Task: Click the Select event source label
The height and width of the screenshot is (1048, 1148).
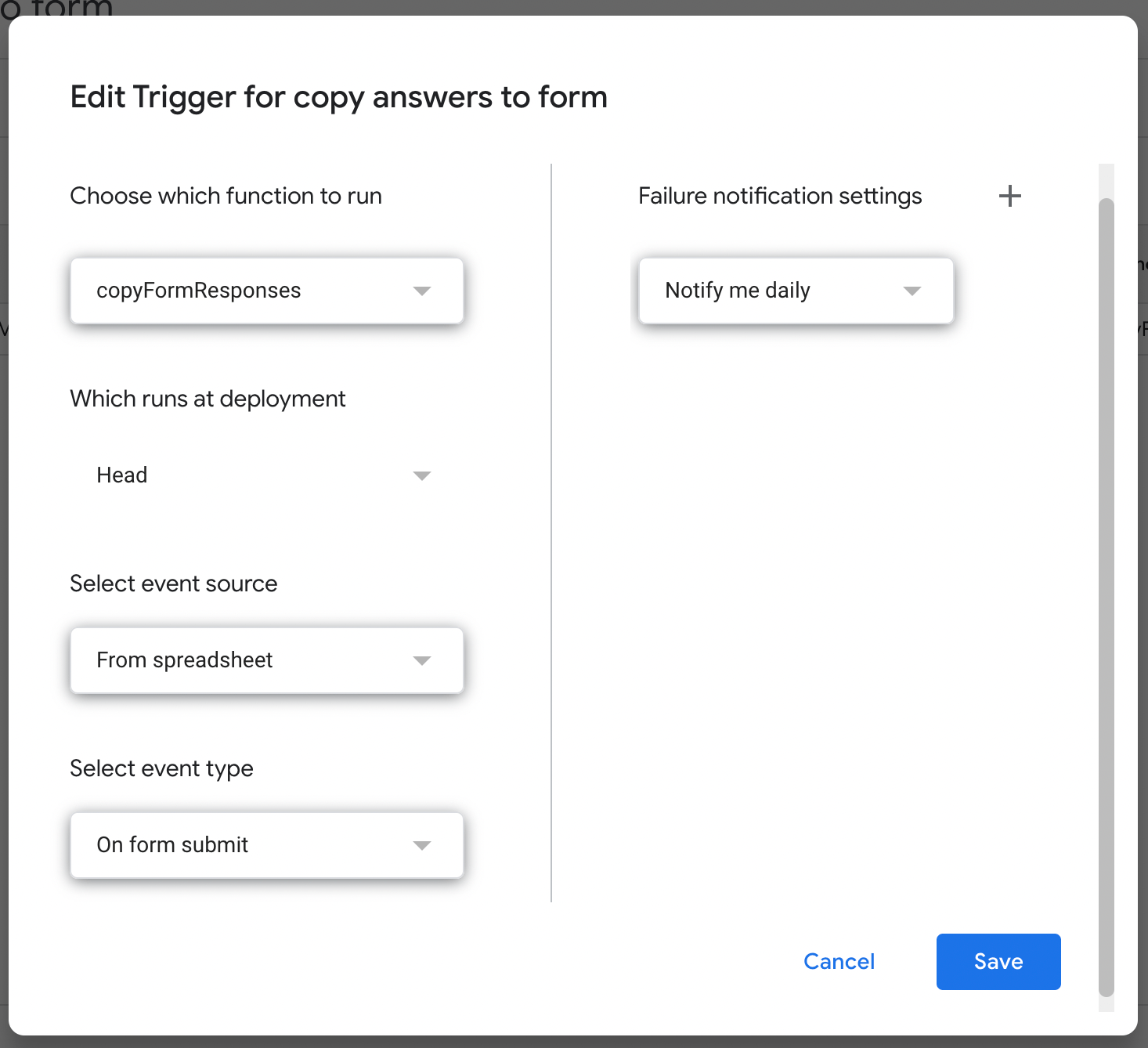Action: (x=173, y=584)
